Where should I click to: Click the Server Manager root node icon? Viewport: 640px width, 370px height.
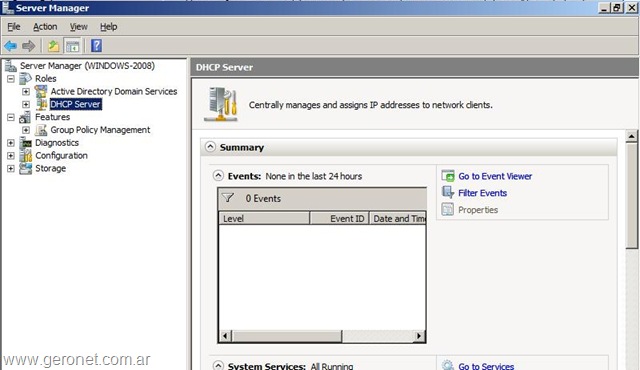point(11,66)
